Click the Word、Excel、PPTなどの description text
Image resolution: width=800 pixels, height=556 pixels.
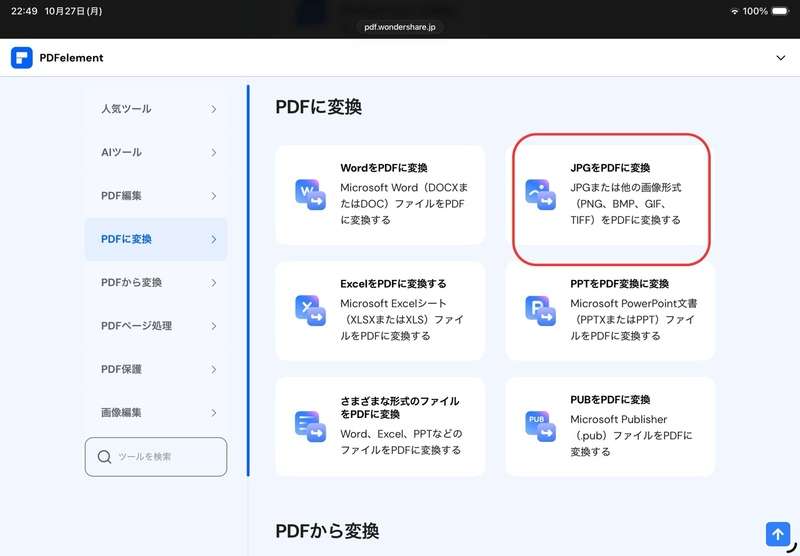[401, 442]
